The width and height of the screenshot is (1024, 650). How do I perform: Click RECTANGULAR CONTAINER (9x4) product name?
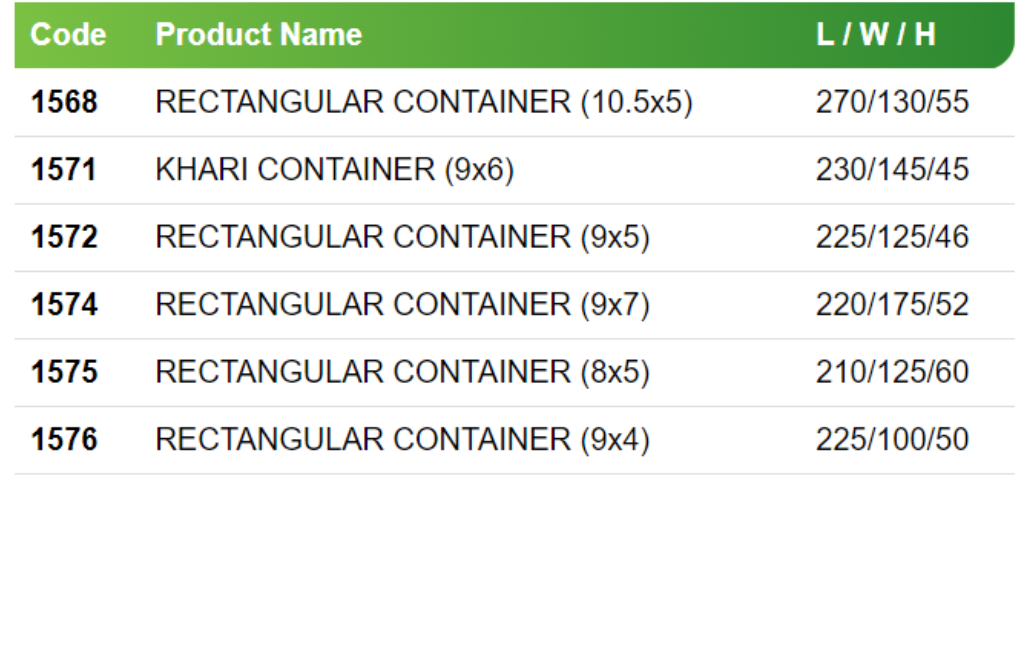(x=402, y=439)
